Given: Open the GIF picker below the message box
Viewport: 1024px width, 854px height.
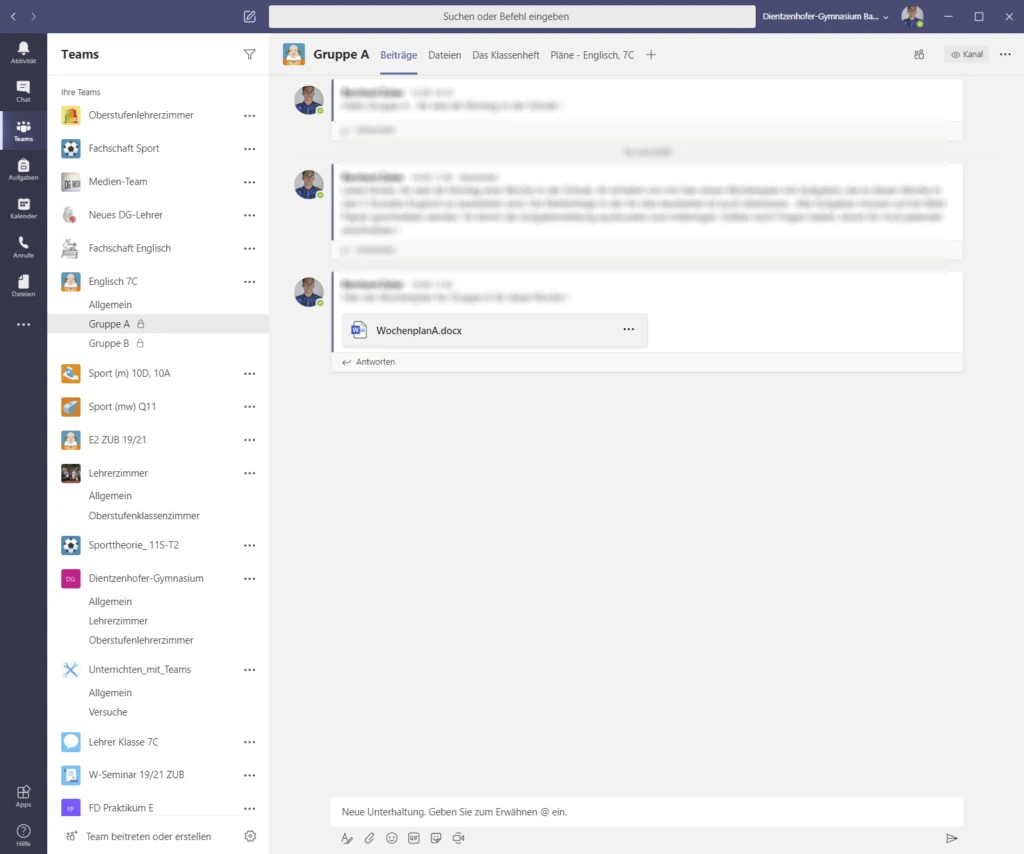Looking at the screenshot, I should click(414, 838).
